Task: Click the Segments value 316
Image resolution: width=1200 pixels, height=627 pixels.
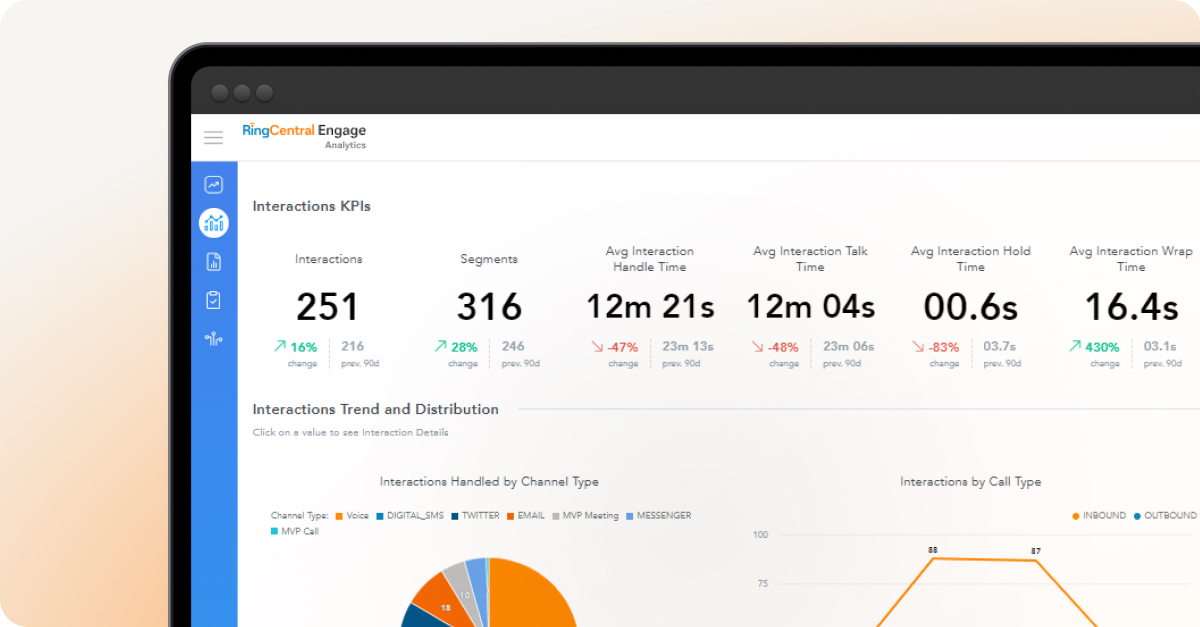Action: click(x=489, y=306)
